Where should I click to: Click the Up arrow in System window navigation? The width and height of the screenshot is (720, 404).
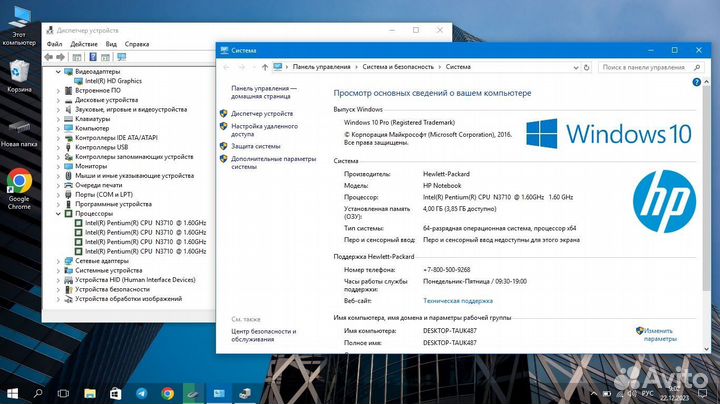pos(264,67)
